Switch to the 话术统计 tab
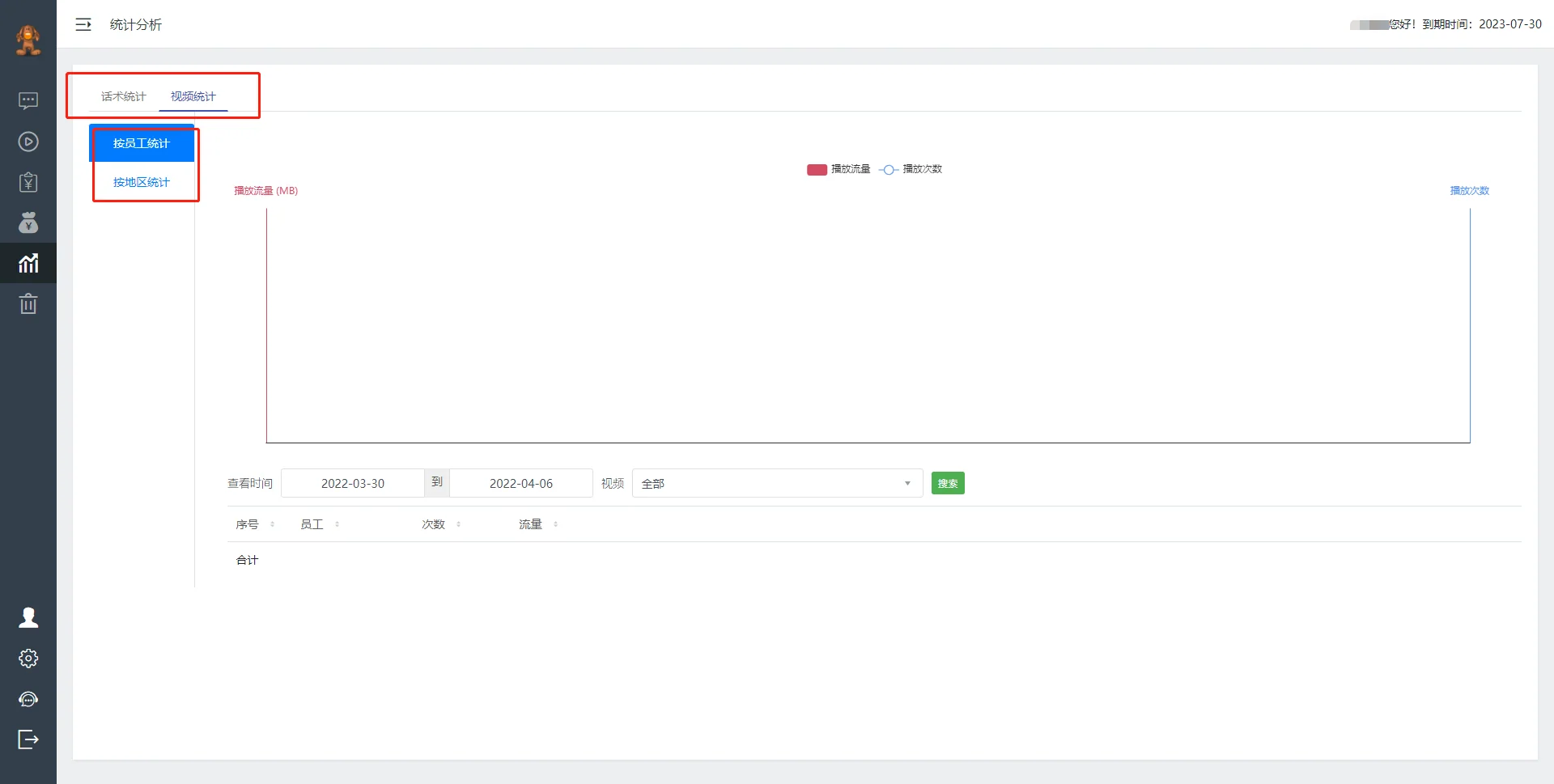 click(123, 96)
